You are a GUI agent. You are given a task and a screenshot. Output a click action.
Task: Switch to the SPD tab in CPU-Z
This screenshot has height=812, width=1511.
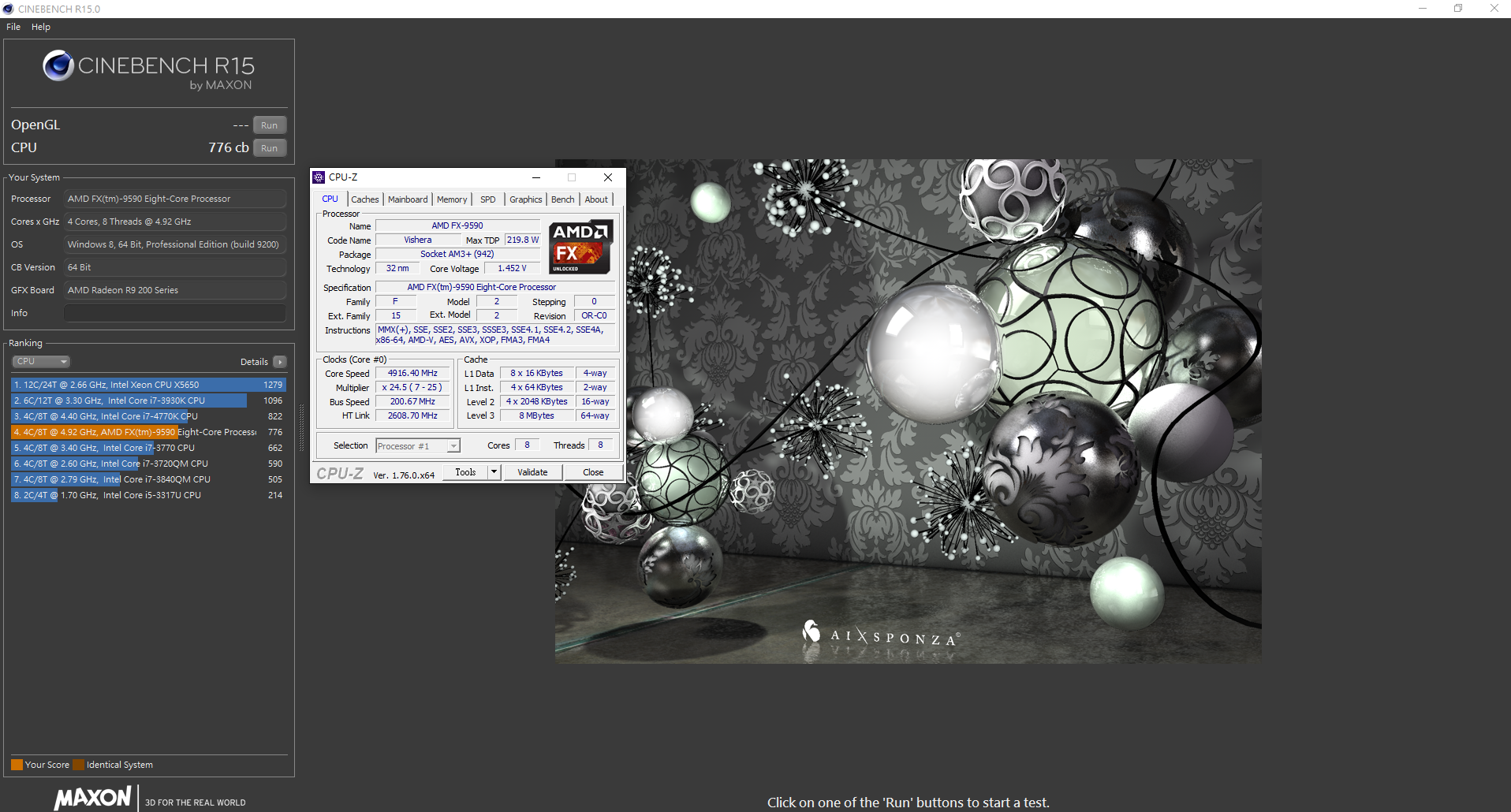click(488, 199)
